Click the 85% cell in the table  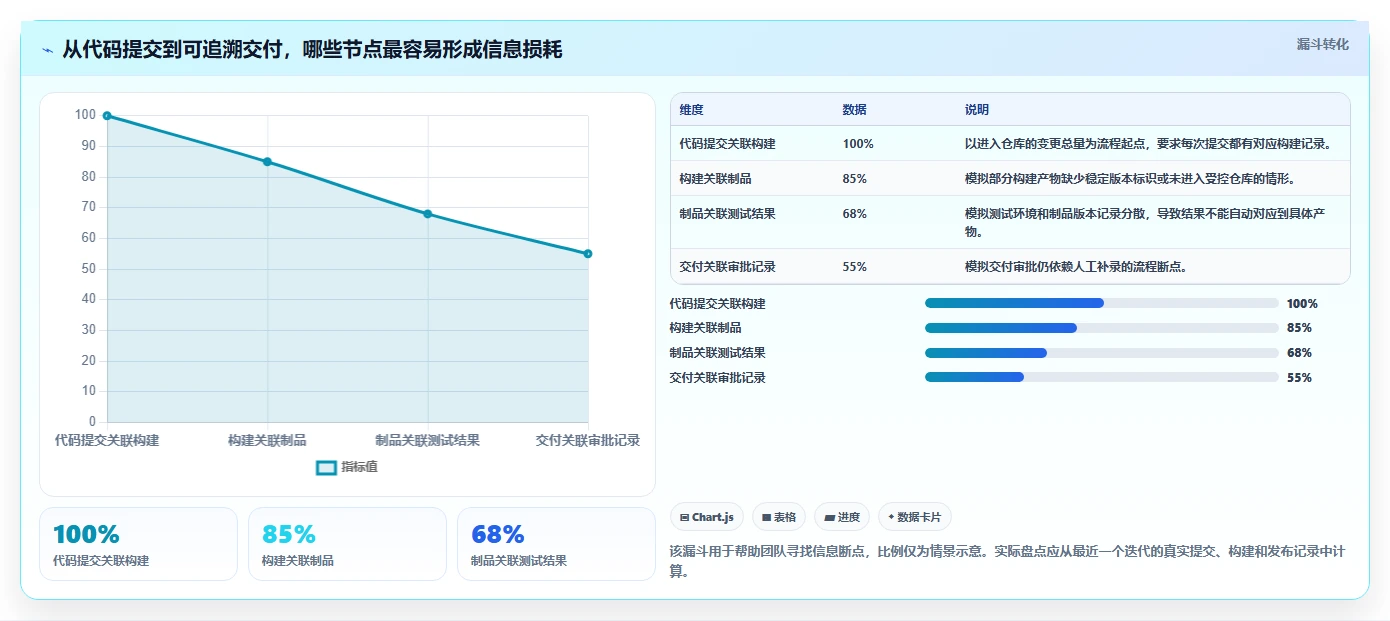(855, 179)
